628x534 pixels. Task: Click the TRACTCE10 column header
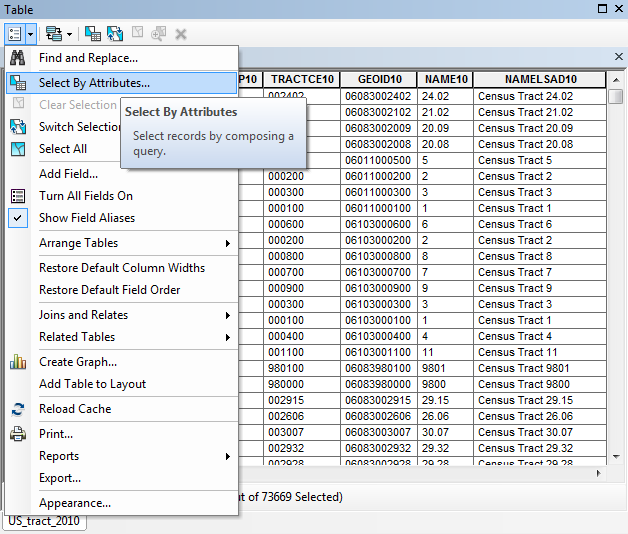(x=302, y=79)
